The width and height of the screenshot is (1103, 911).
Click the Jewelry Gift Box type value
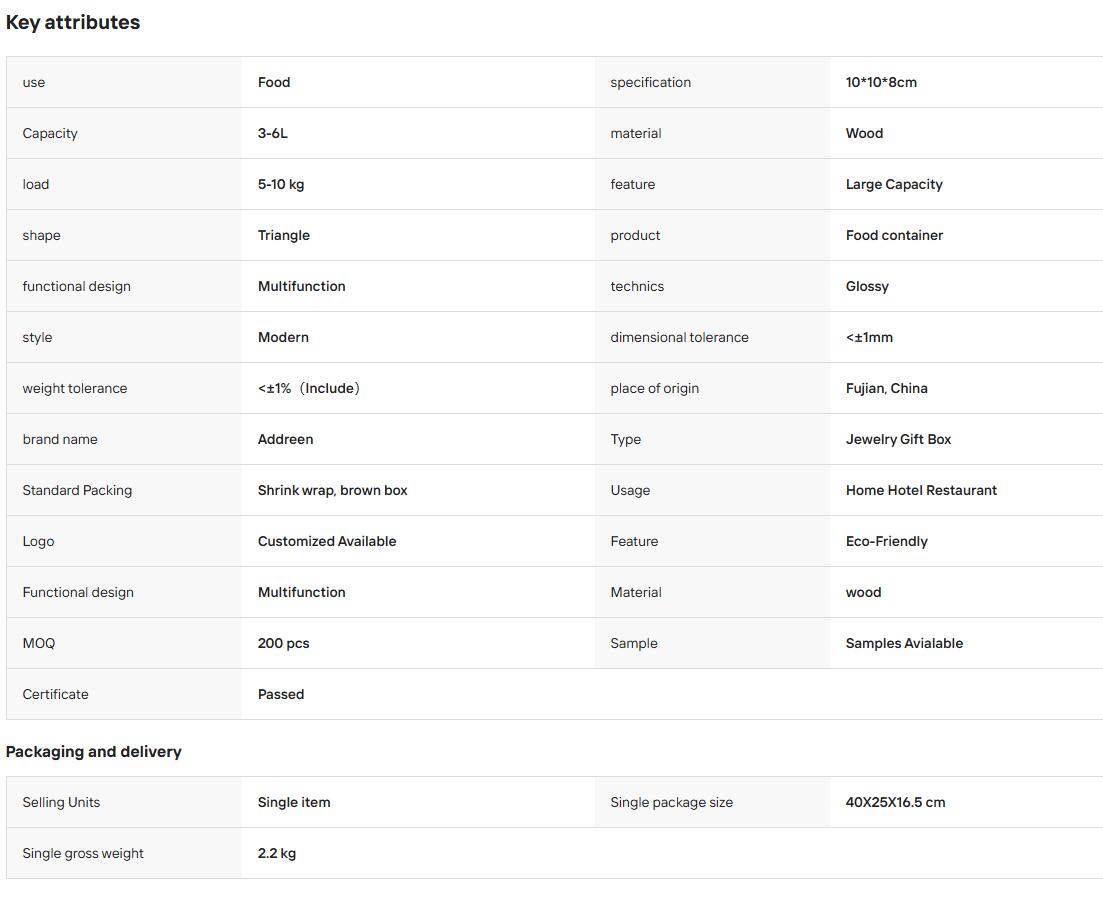click(x=898, y=439)
